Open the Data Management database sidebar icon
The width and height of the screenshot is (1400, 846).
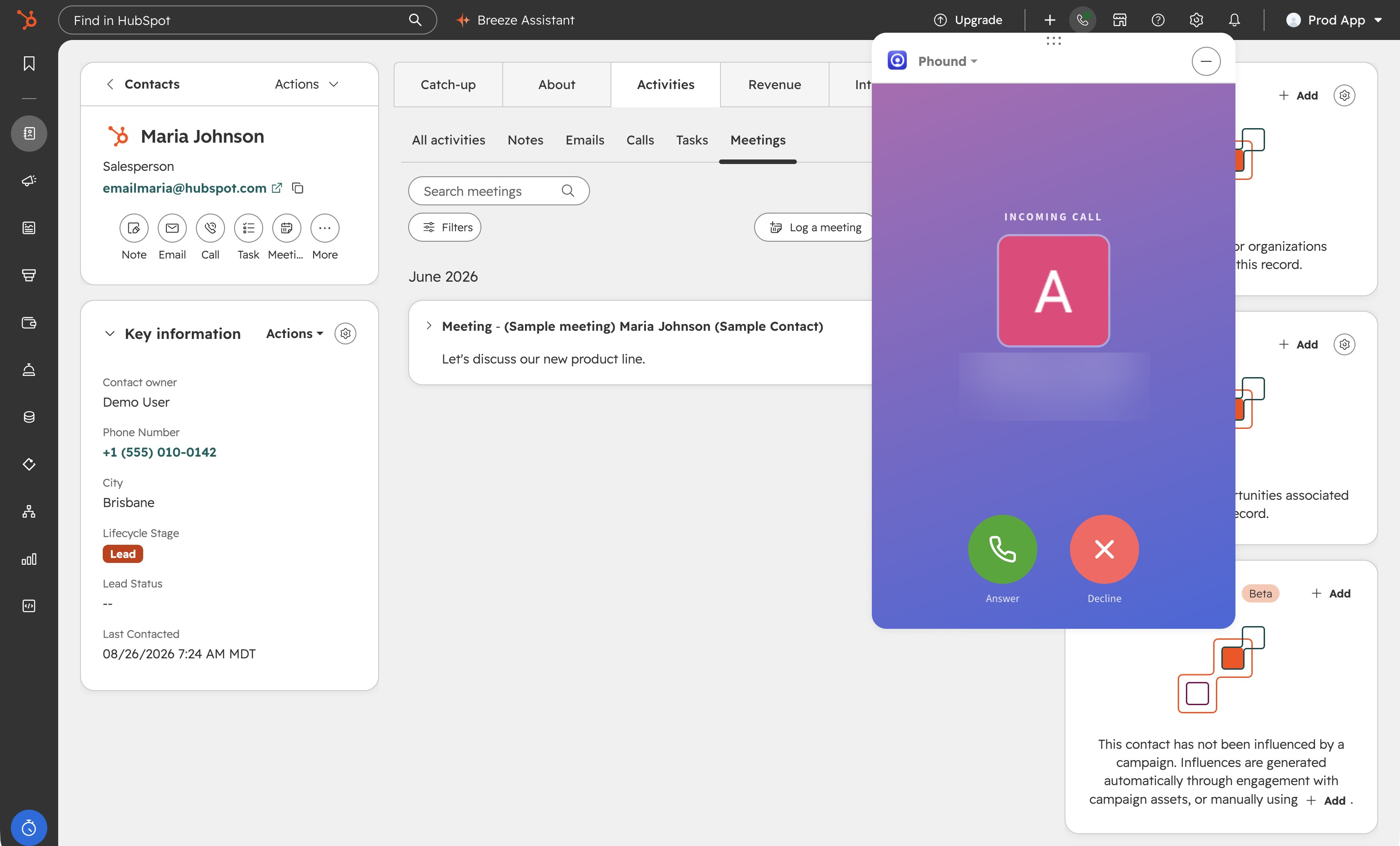(29, 418)
